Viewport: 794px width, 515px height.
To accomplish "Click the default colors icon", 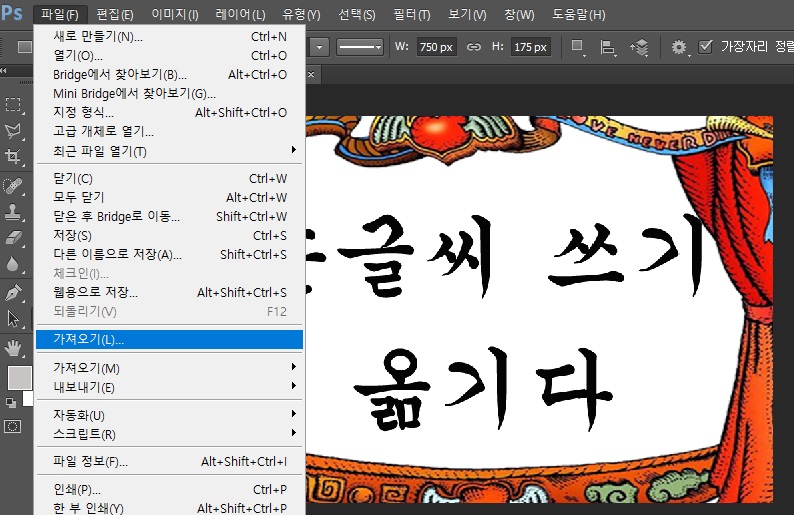I will tap(11, 403).
